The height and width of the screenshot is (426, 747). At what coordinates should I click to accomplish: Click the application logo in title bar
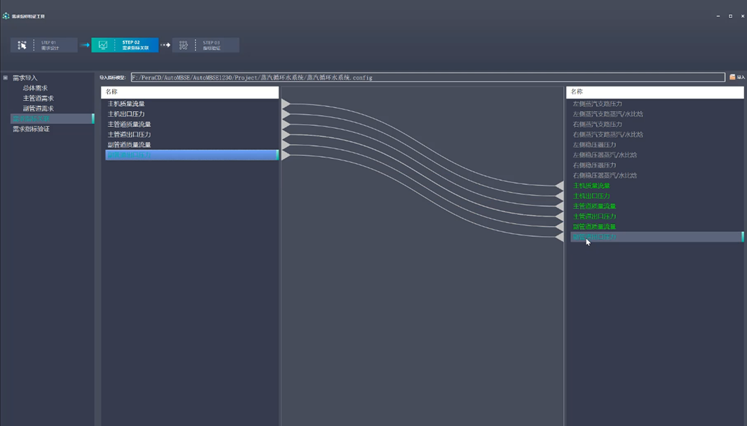pos(6,17)
